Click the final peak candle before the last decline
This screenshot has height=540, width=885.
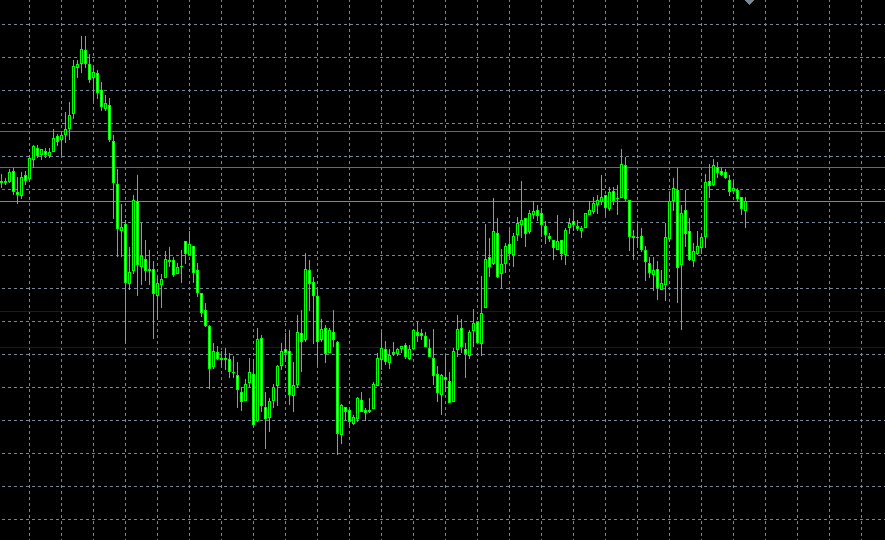(x=714, y=170)
